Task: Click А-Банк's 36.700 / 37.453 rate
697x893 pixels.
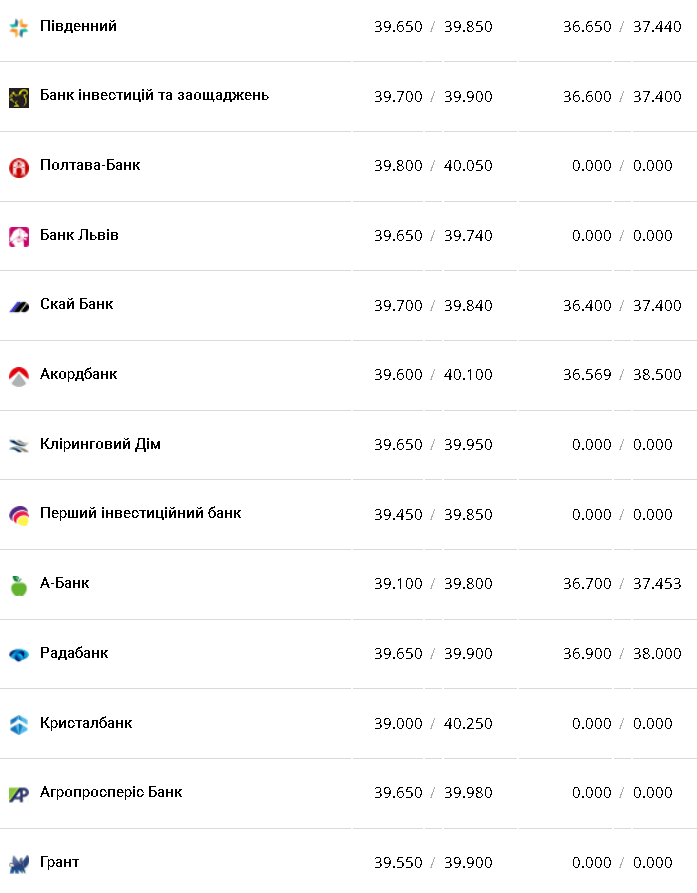Action: pos(622,584)
